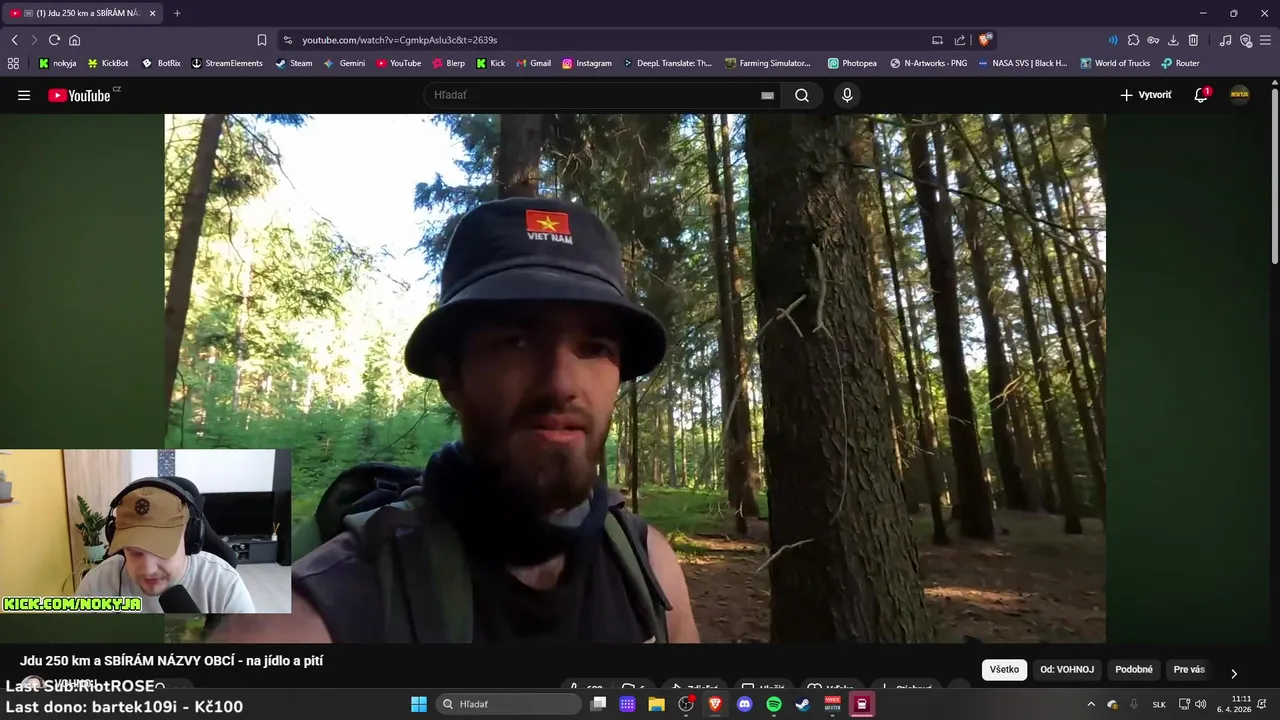Open the N-Artworks - PNG bookmark

[x=929, y=63]
